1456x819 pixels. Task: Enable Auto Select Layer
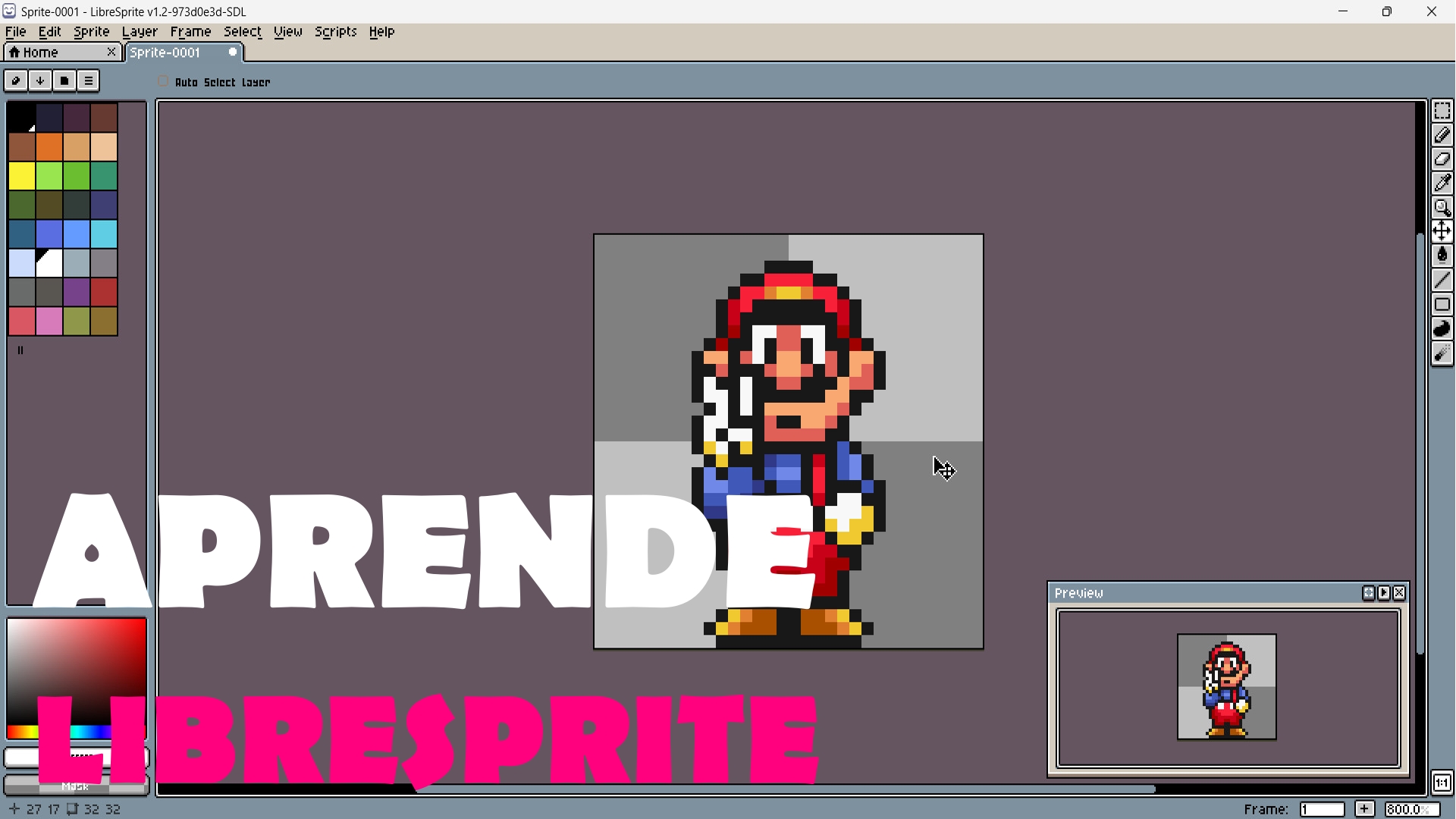coord(163,82)
